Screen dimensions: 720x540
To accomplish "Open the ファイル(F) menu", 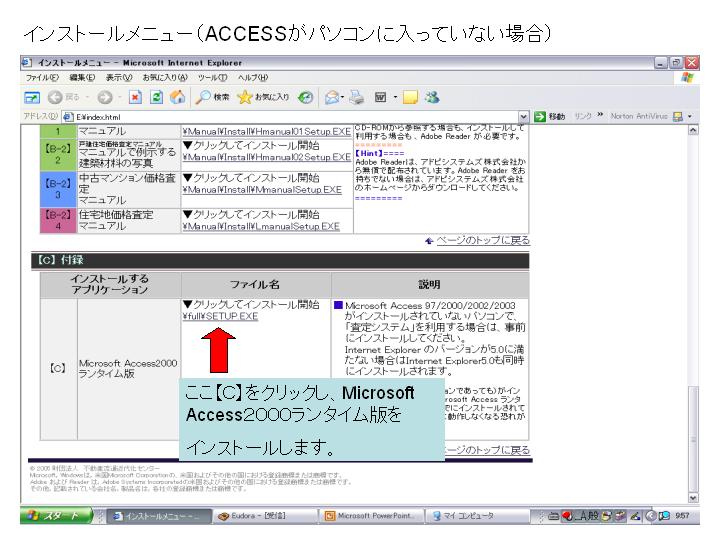I will click(x=42, y=78).
